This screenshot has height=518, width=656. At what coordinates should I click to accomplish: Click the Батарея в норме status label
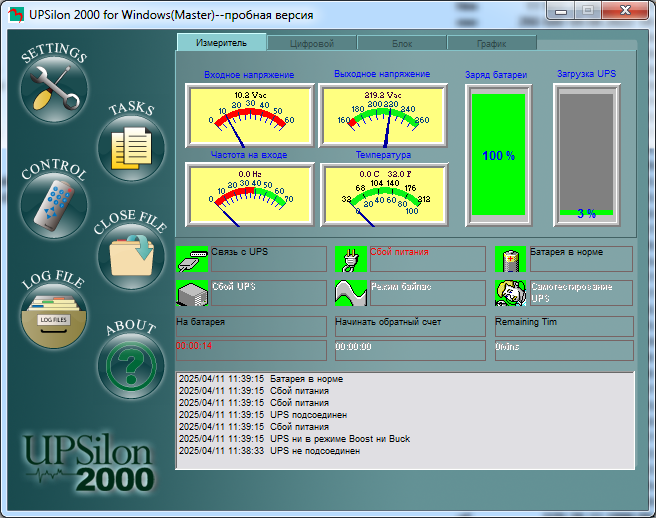click(x=581, y=259)
